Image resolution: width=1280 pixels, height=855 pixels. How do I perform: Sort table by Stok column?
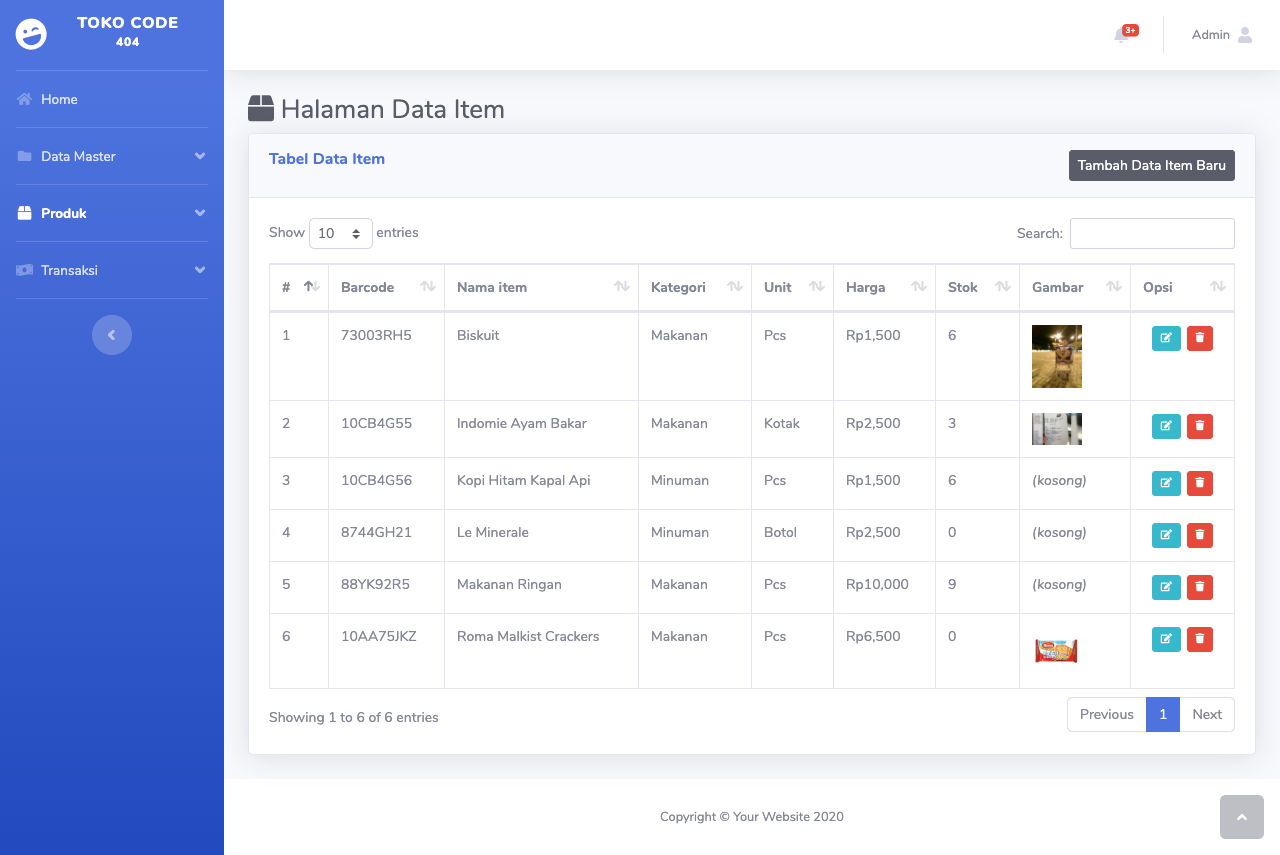pyautogui.click(x=977, y=287)
